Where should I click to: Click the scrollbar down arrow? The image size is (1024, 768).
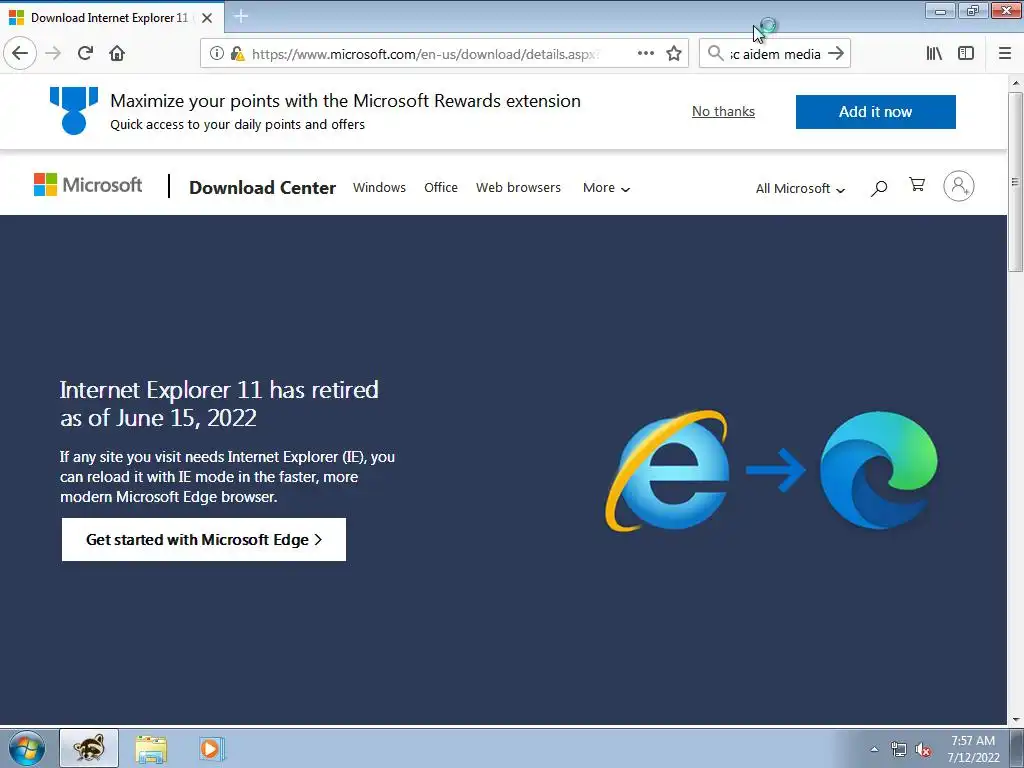point(1015,720)
